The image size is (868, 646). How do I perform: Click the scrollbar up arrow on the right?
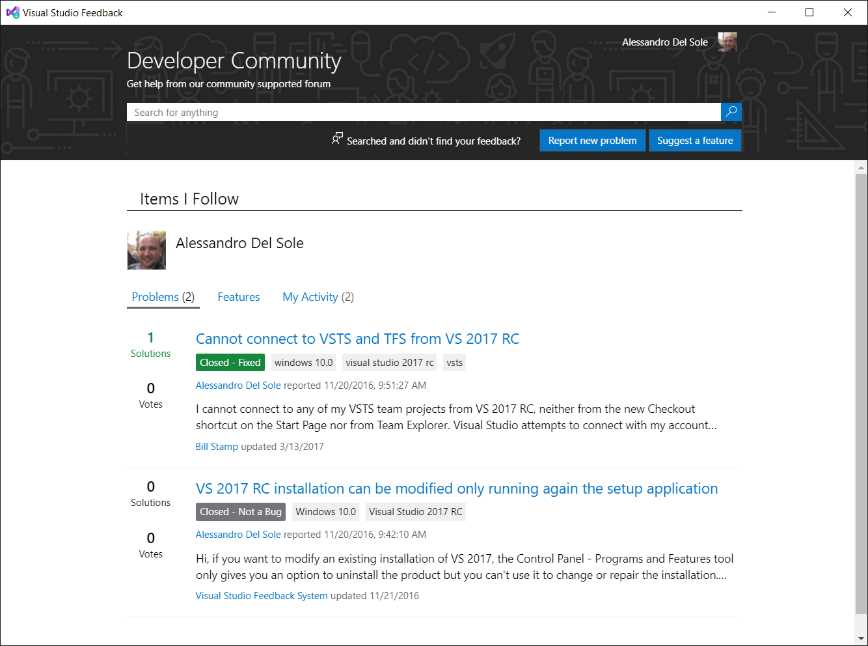[x=860, y=169]
